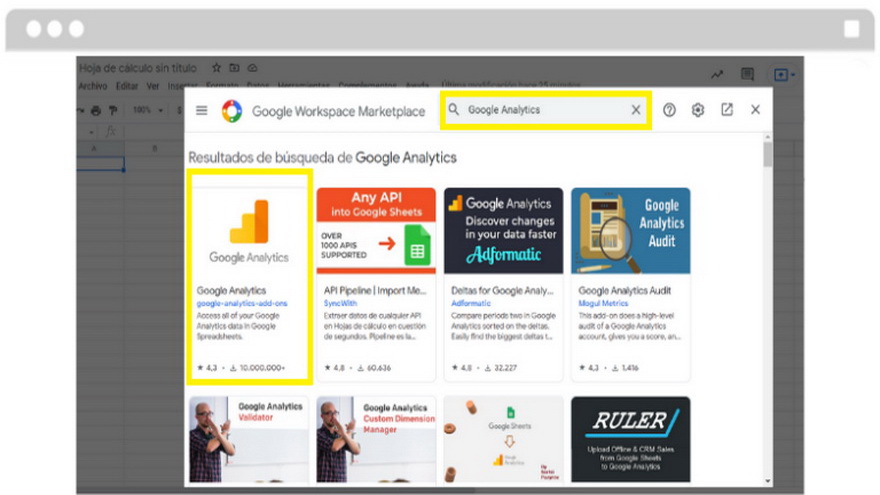Open the Marketplace settings gear
Viewport: 880px width, 495px height.
[x=698, y=110]
